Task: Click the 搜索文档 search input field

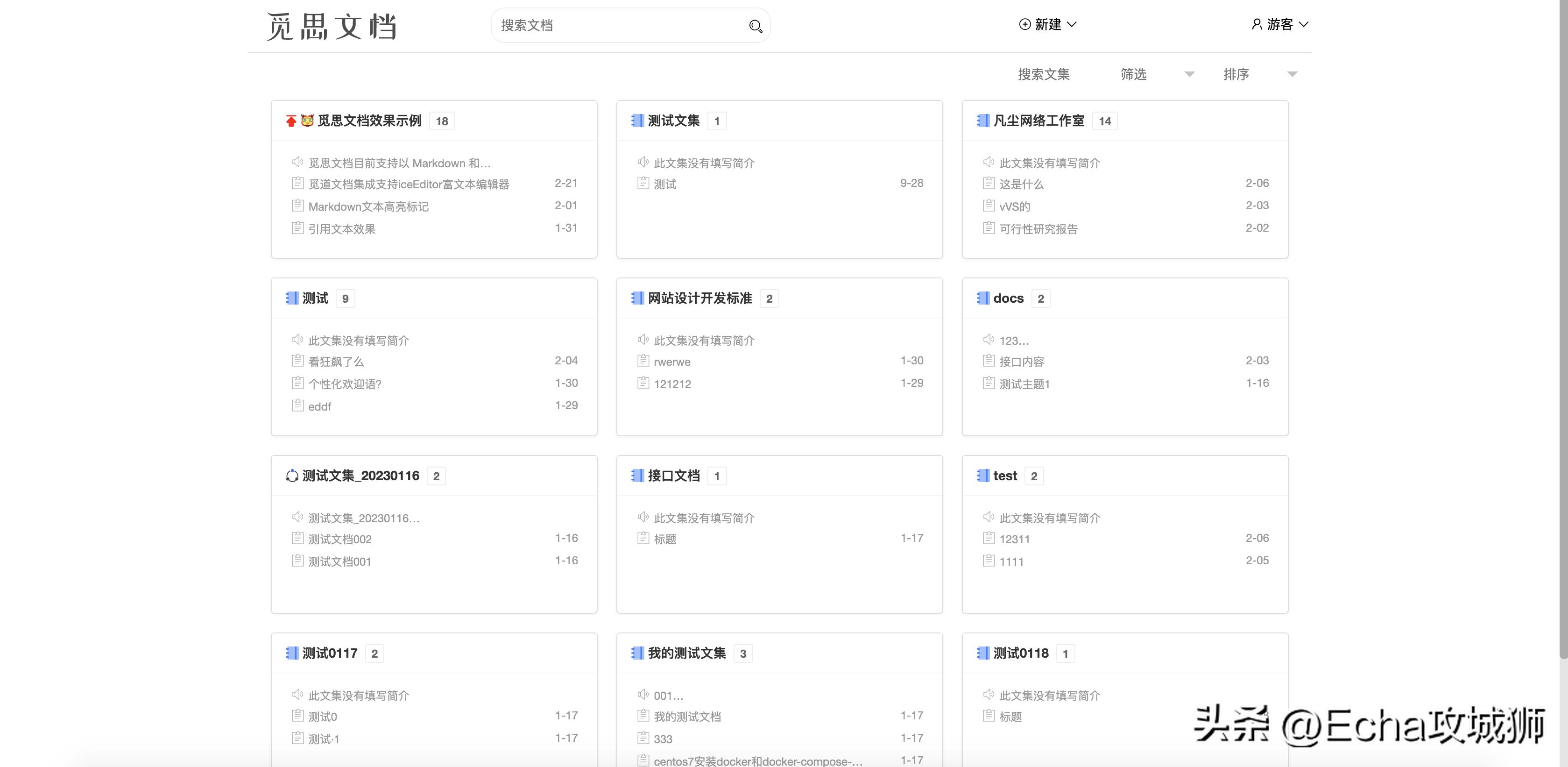Action: [x=609, y=26]
